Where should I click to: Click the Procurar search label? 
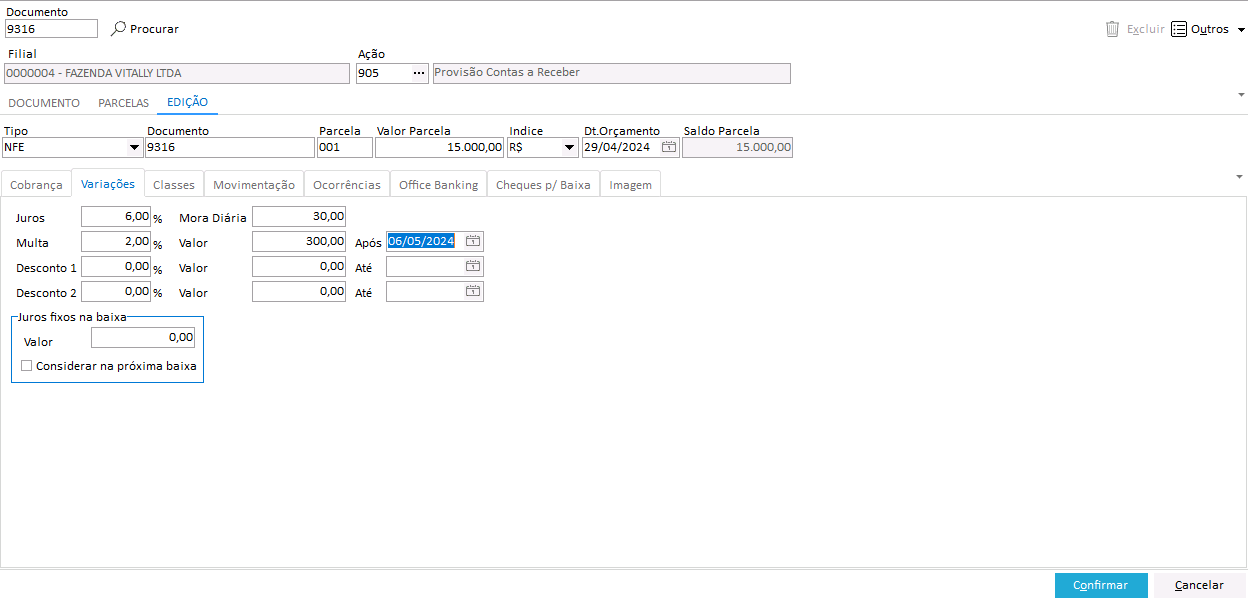pyautogui.click(x=154, y=29)
